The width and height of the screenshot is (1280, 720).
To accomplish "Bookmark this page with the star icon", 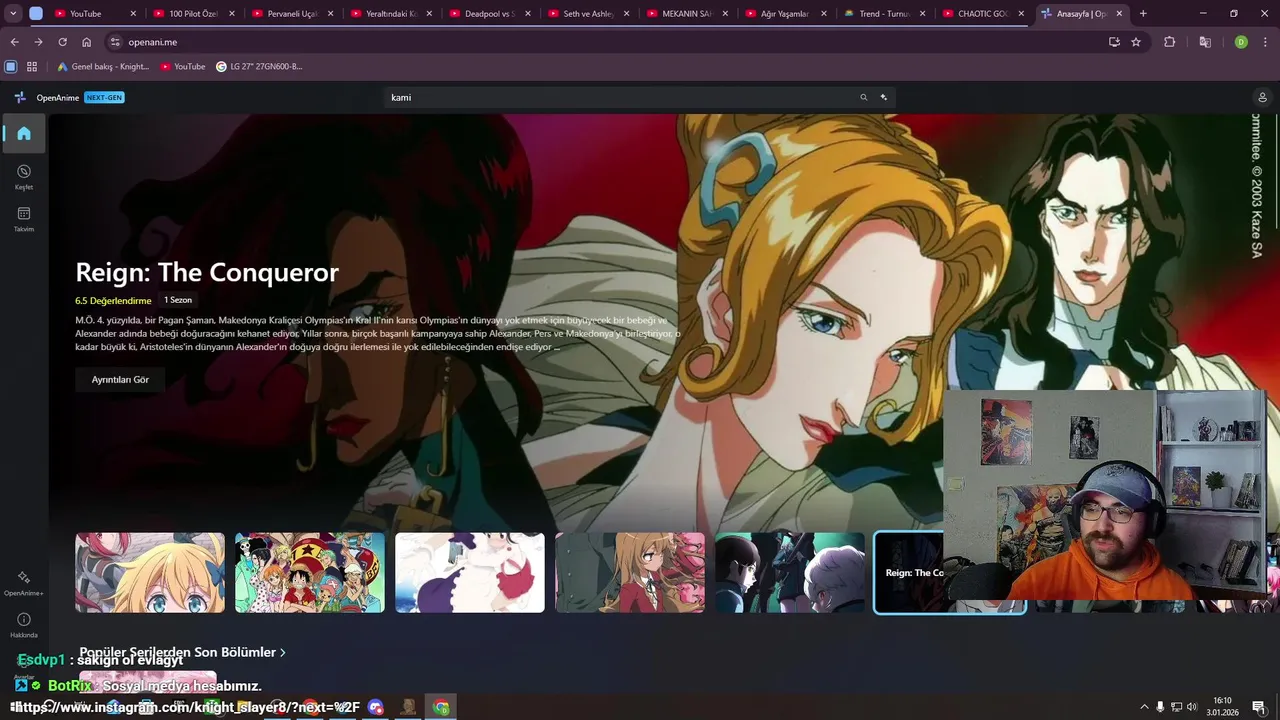I will pyautogui.click(x=1136, y=42).
